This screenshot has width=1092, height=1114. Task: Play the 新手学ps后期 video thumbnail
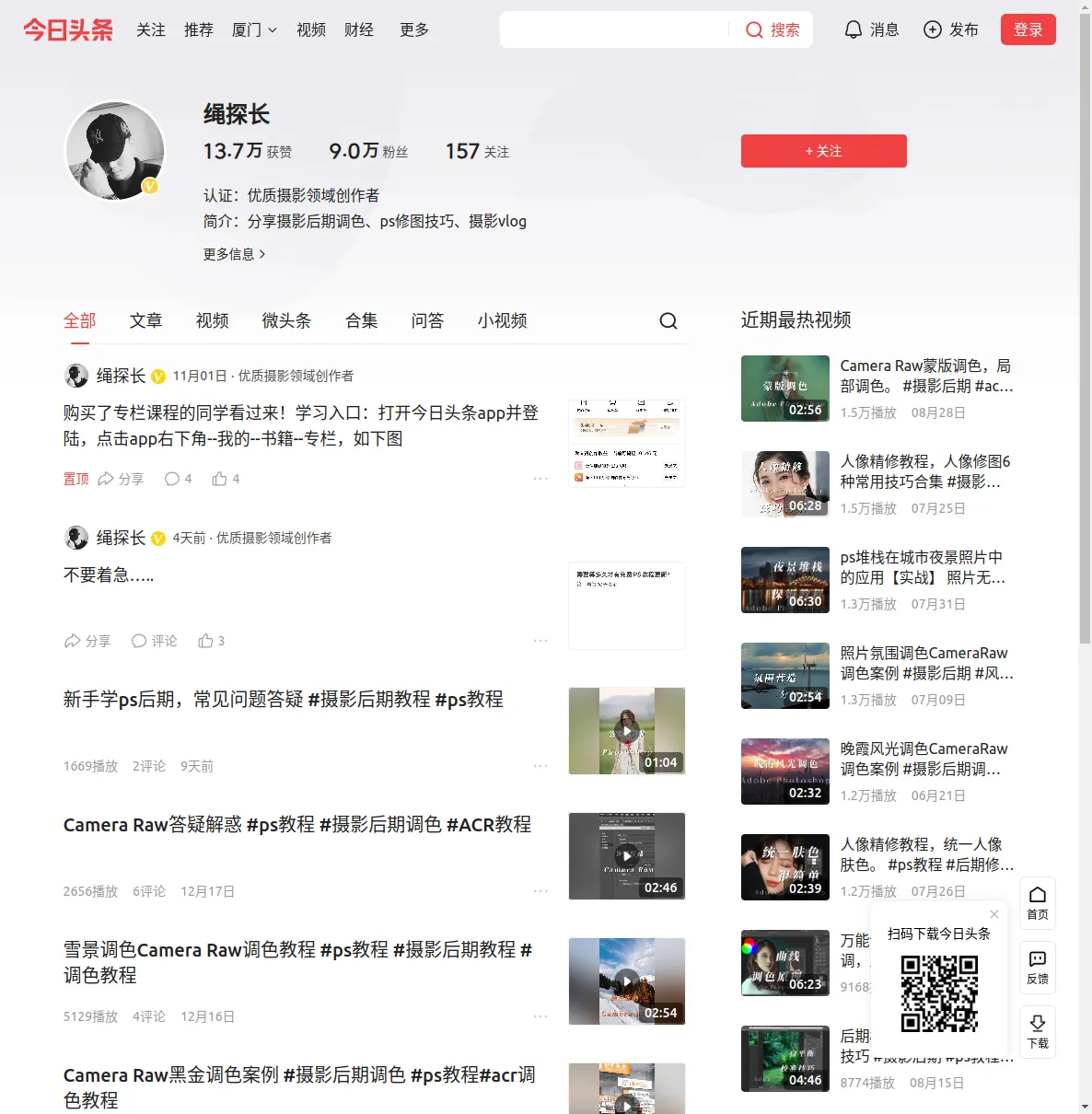pos(627,731)
